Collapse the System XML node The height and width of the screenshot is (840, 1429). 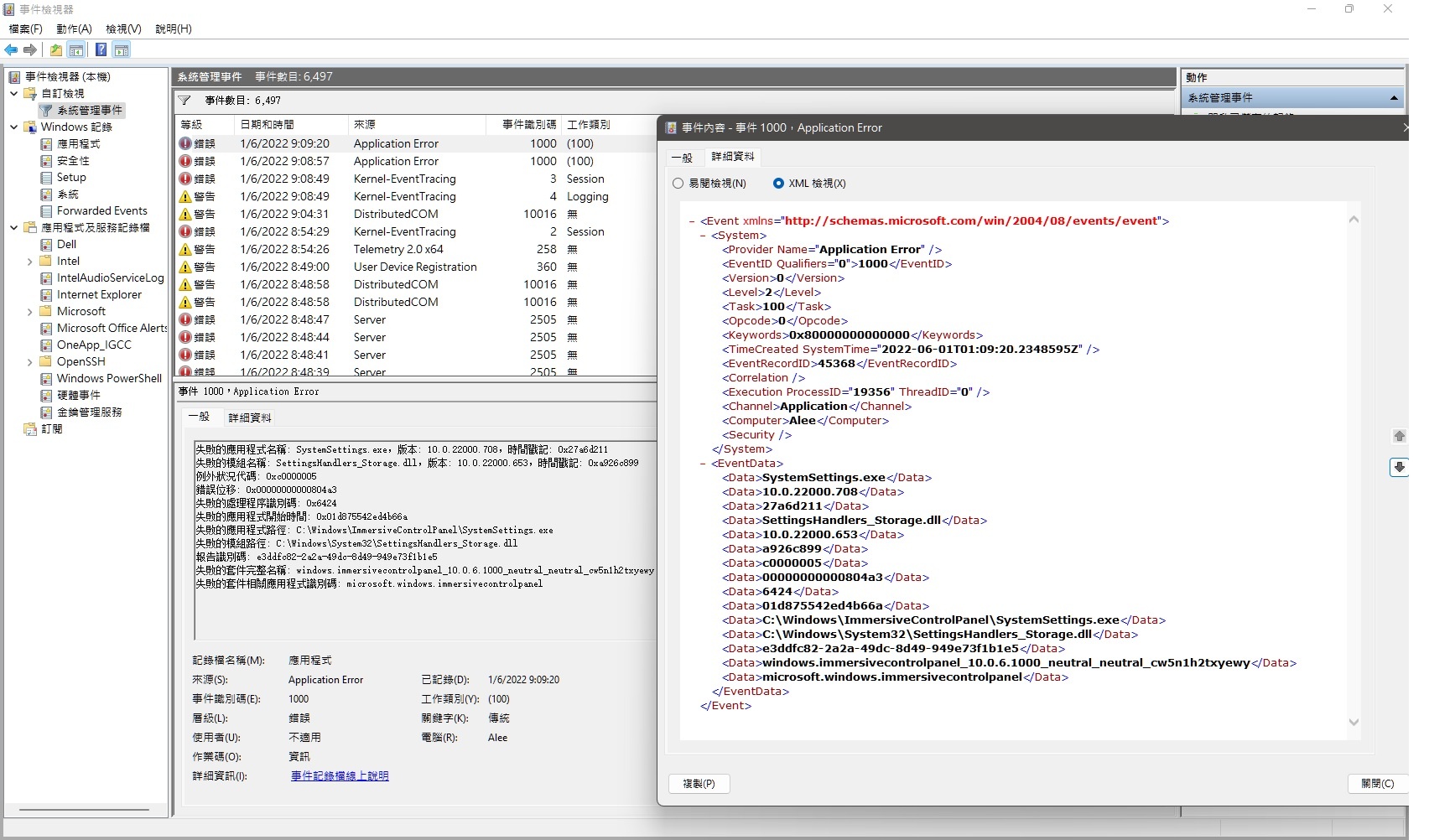click(703, 236)
